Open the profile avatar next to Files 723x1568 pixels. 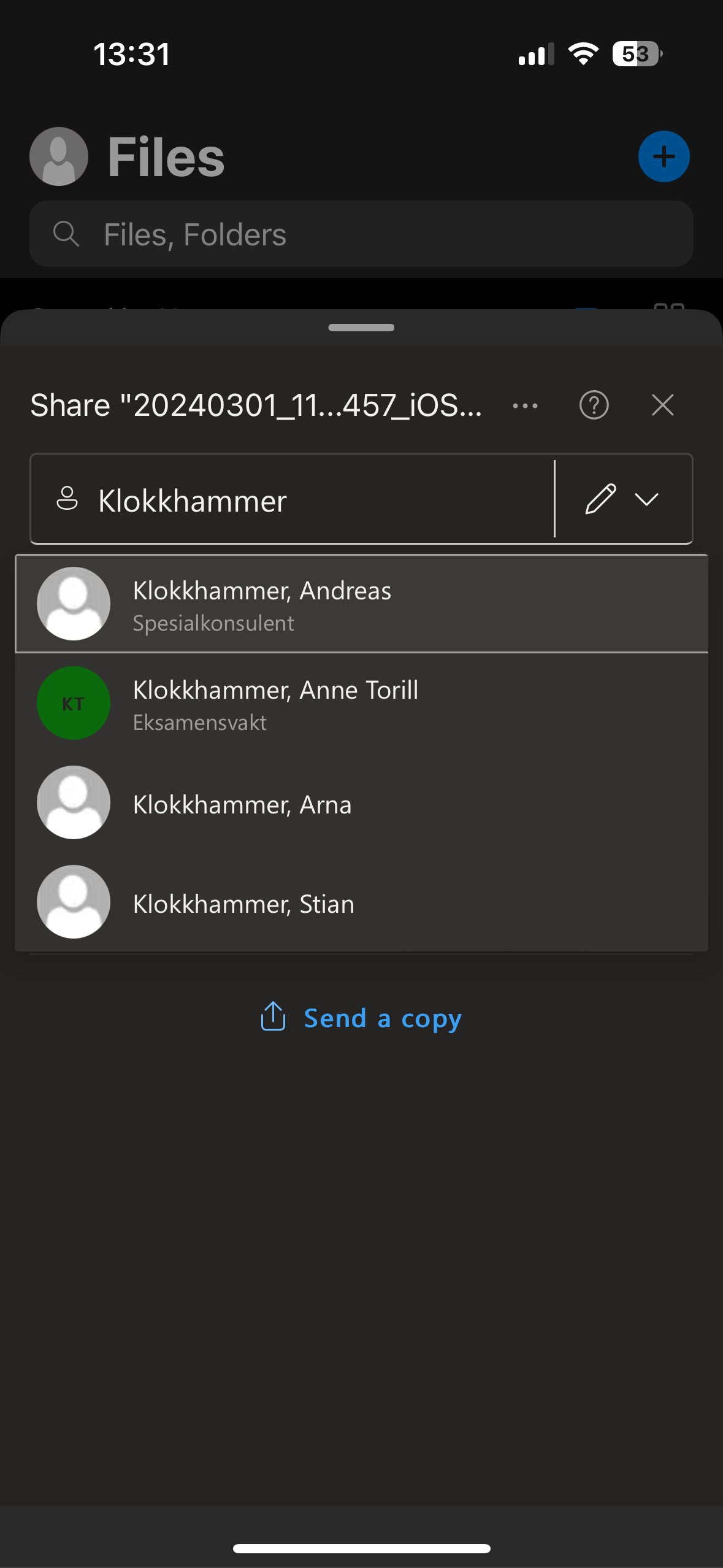tap(59, 156)
